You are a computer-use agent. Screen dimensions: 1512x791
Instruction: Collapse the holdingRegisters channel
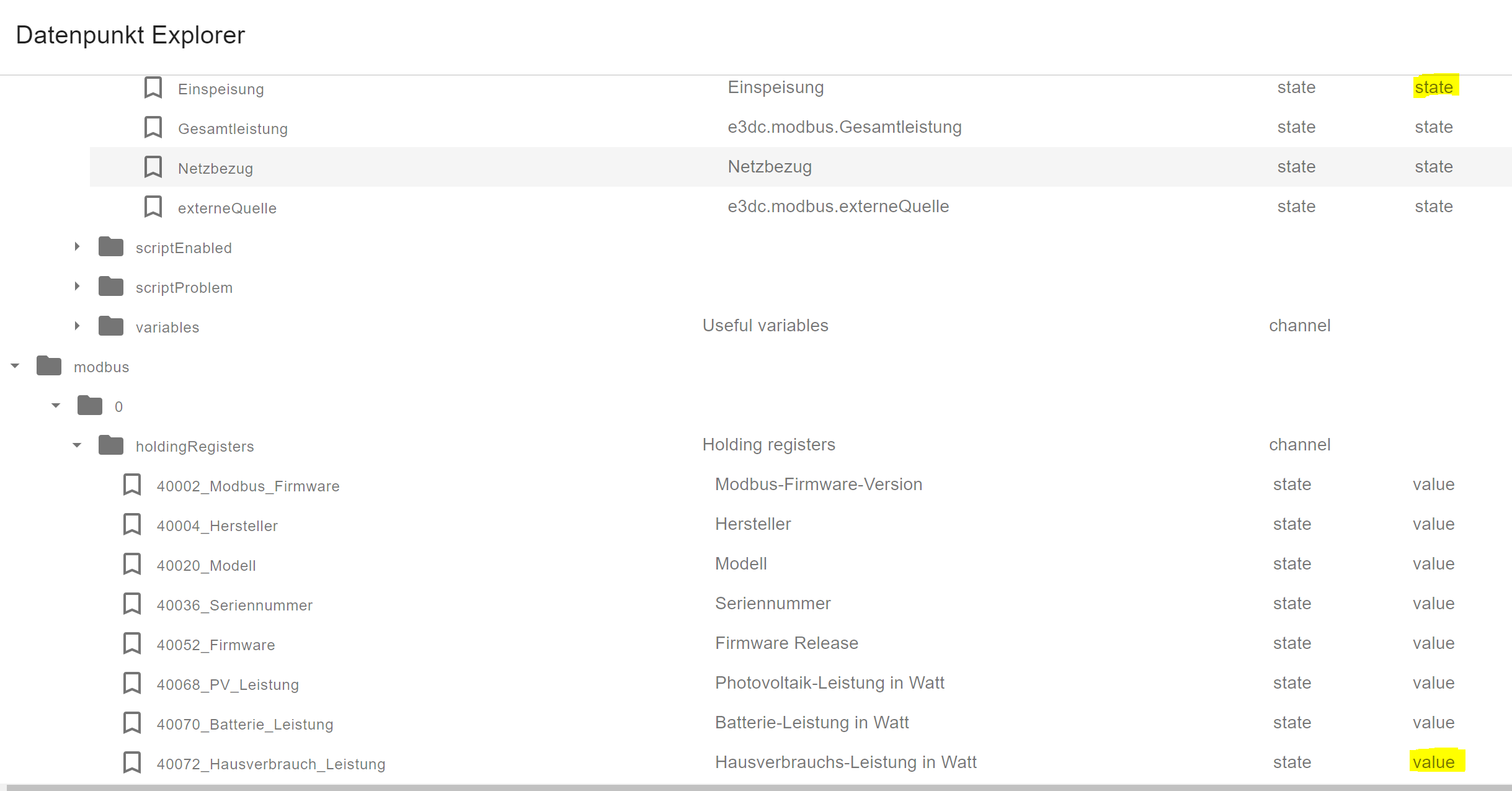point(77,445)
